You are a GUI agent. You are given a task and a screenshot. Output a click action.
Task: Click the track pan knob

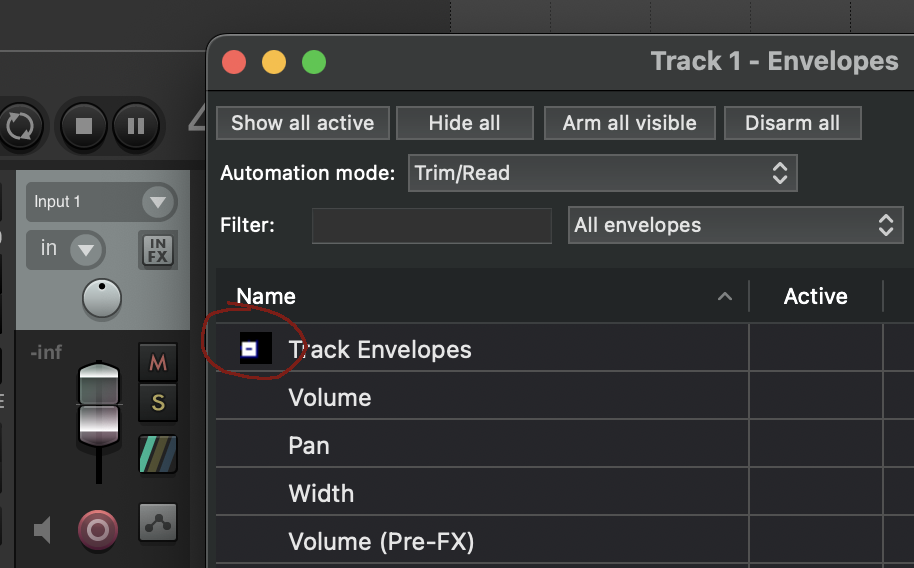point(101,298)
